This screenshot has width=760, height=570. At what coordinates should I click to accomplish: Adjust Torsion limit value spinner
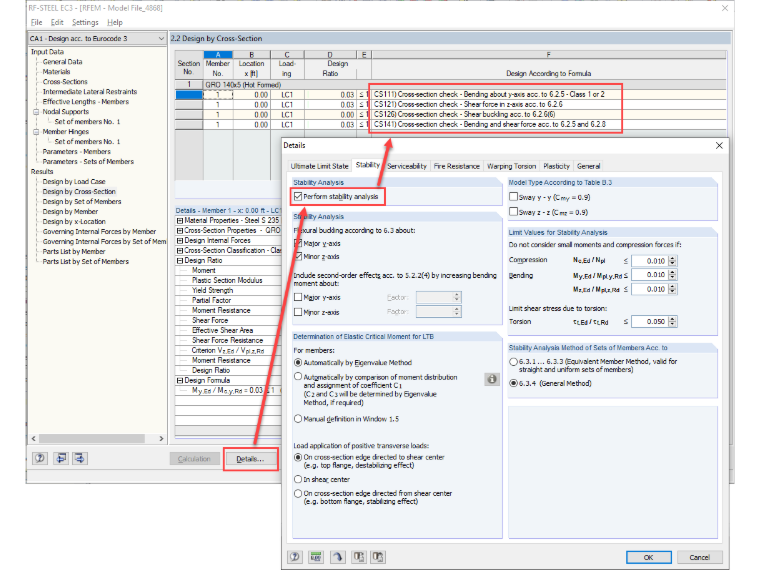pos(672,321)
